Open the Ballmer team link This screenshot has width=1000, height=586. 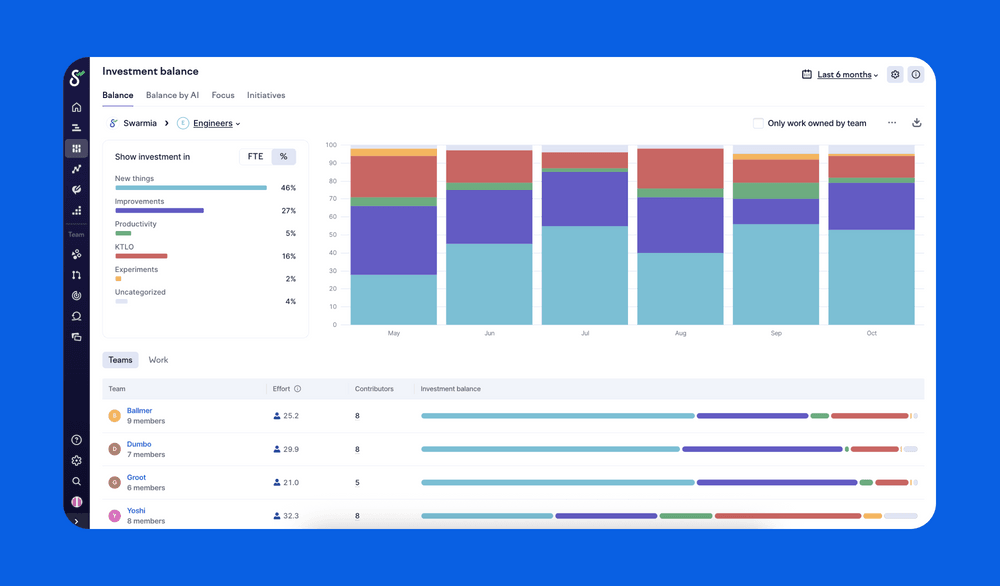[x=139, y=411]
